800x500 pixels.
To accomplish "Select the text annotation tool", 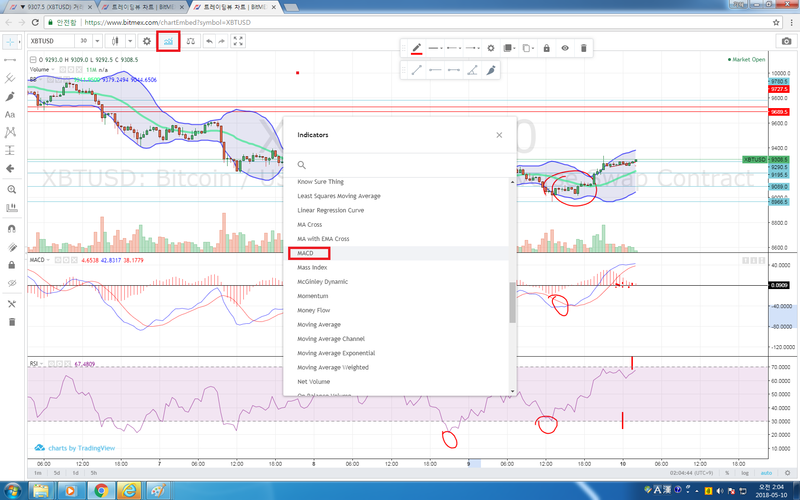I will tap(10, 114).
